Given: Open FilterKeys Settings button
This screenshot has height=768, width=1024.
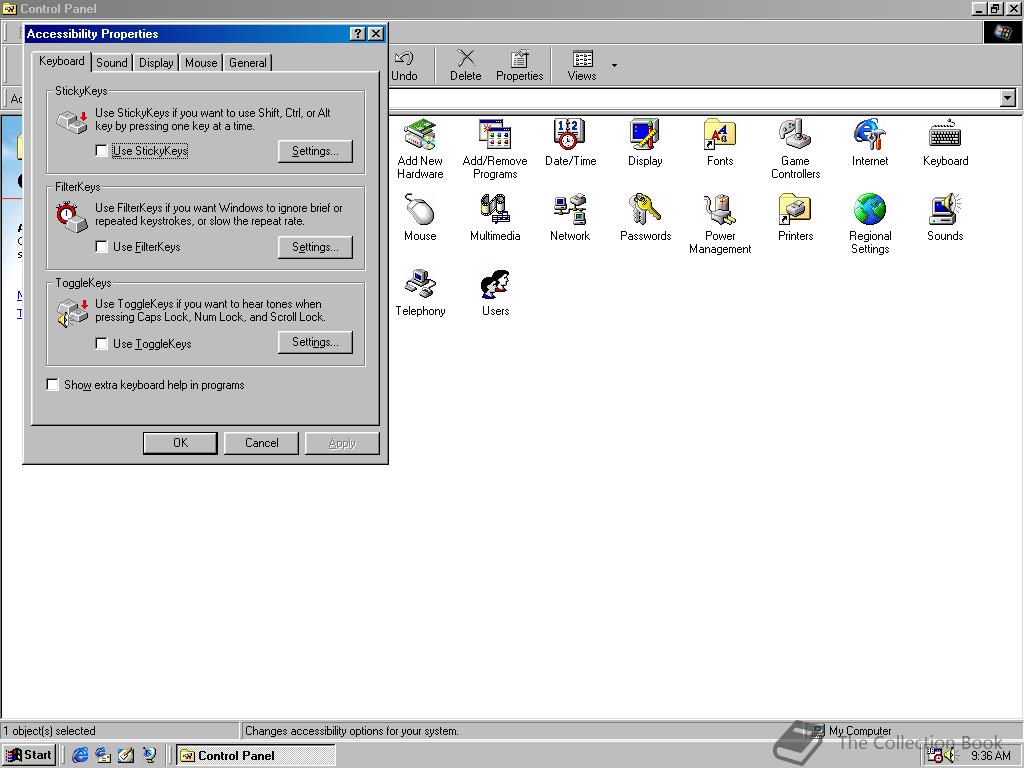Looking at the screenshot, I should (315, 247).
